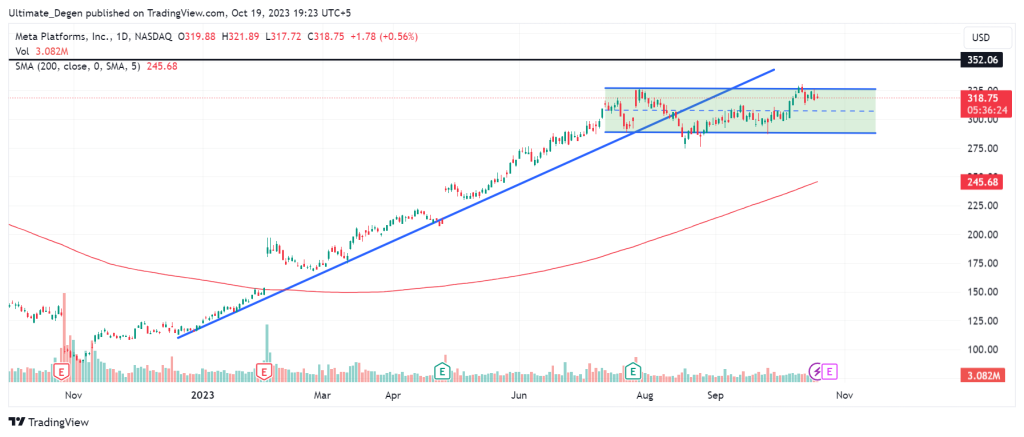
Task: Click the Sep time axis label
Action: 716,395
